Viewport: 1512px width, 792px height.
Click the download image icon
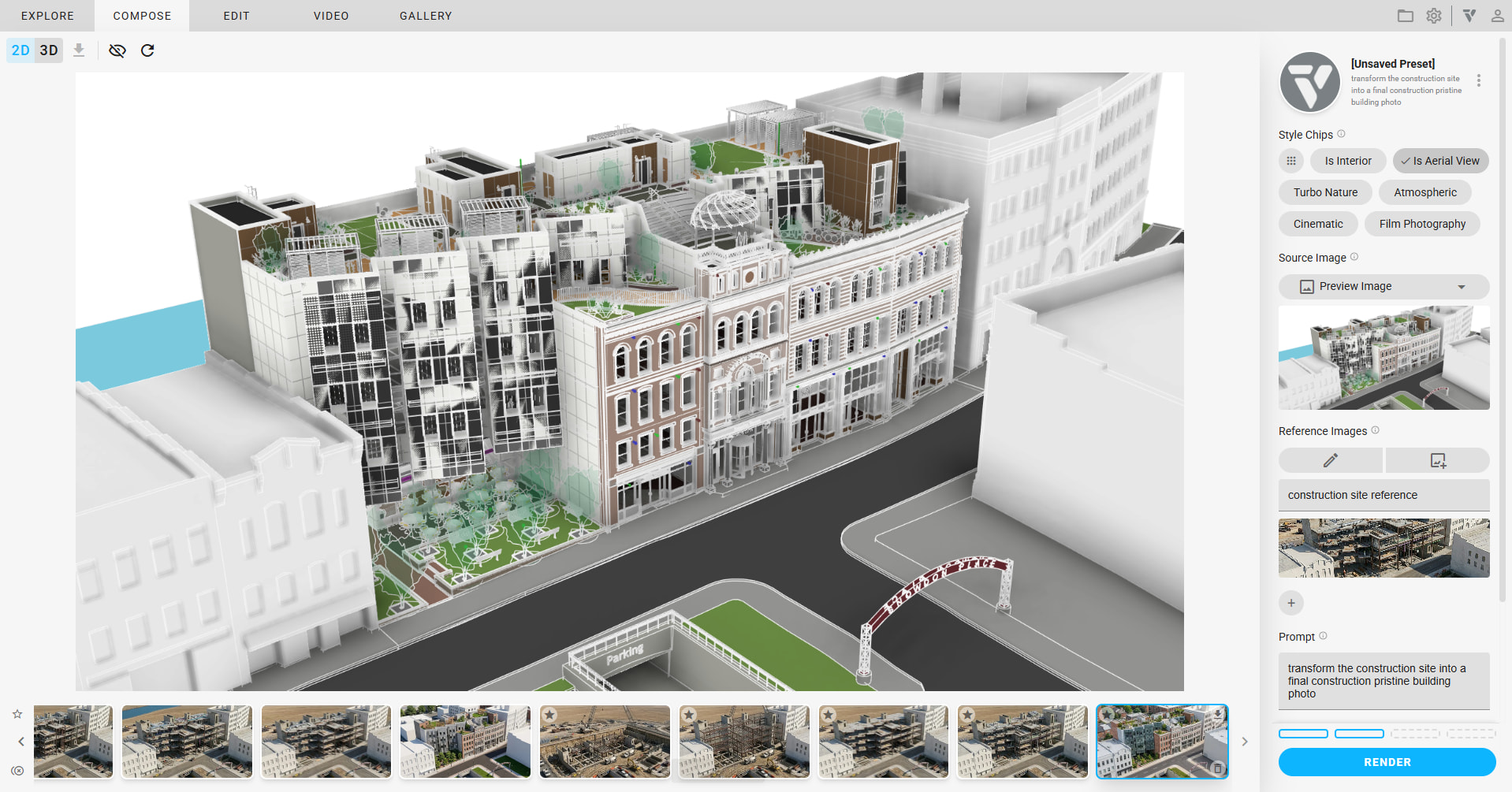[x=79, y=50]
